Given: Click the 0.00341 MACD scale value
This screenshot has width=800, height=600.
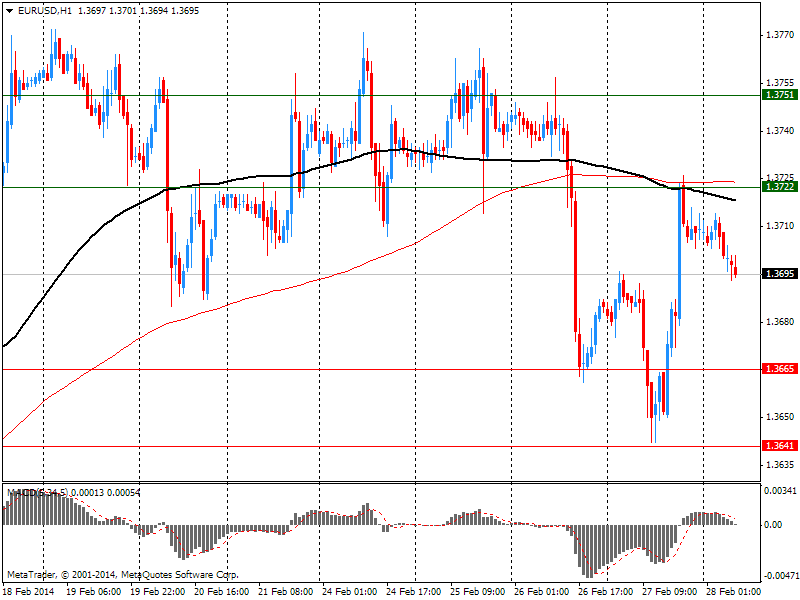Looking at the screenshot, I should [x=780, y=491].
